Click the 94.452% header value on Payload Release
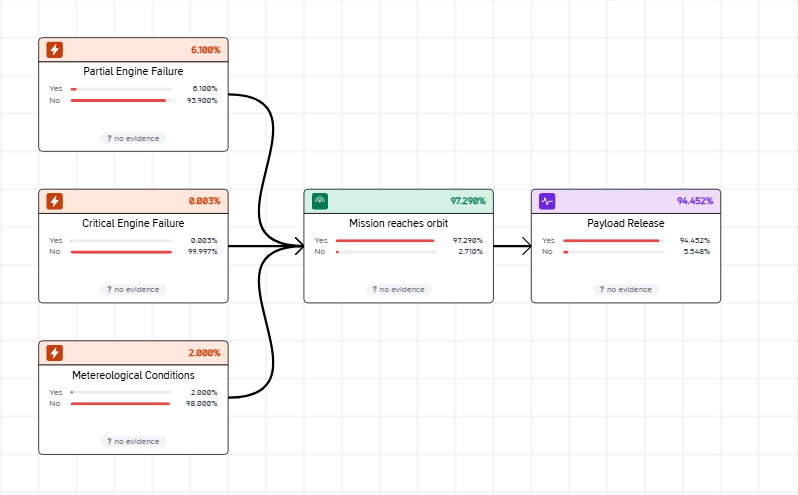Image resolution: width=798 pixels, height=495 pixels. (695, 201)
